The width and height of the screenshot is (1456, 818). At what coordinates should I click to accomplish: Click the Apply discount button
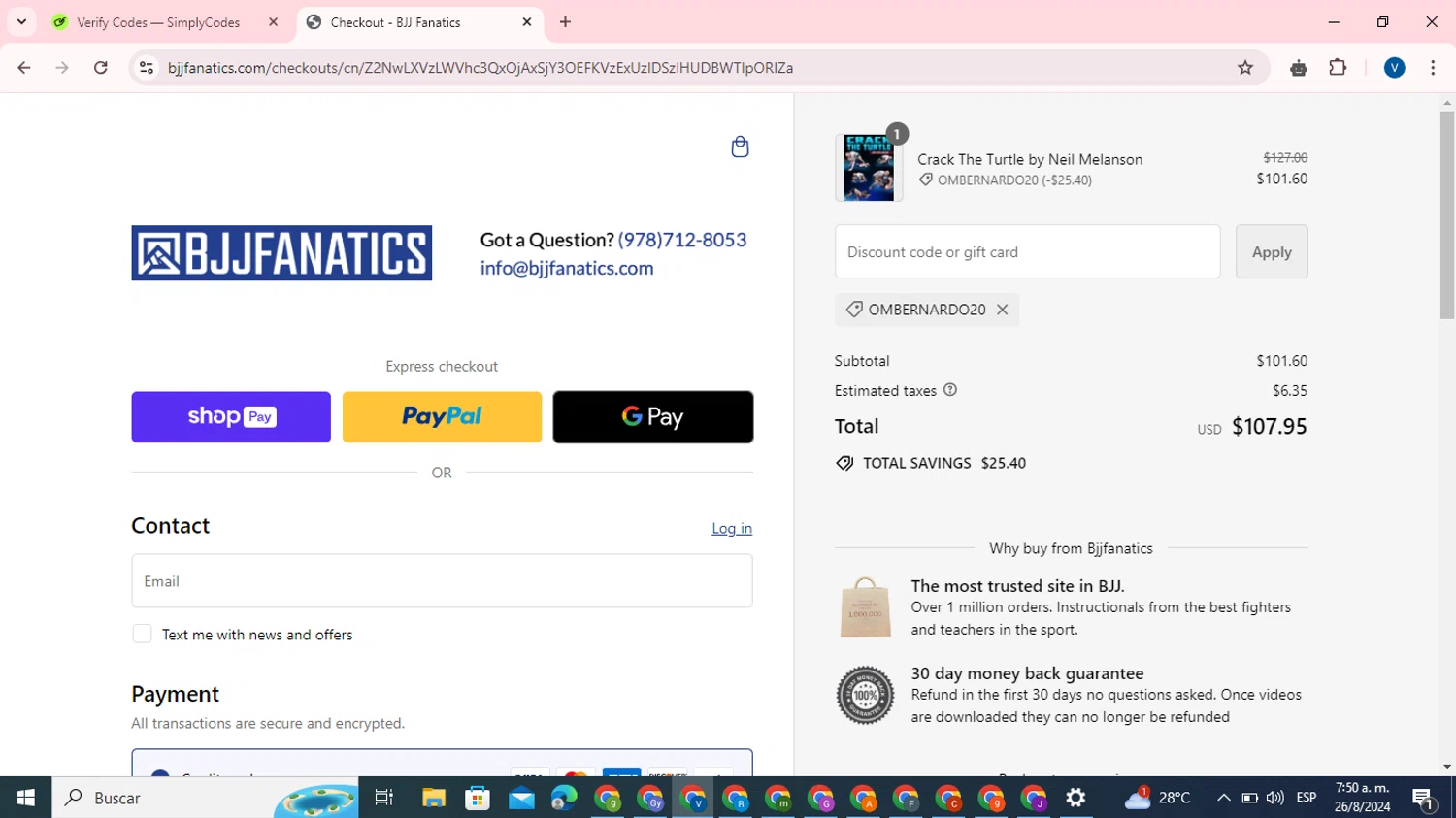pyautogui.click(x=1272, y=251)
